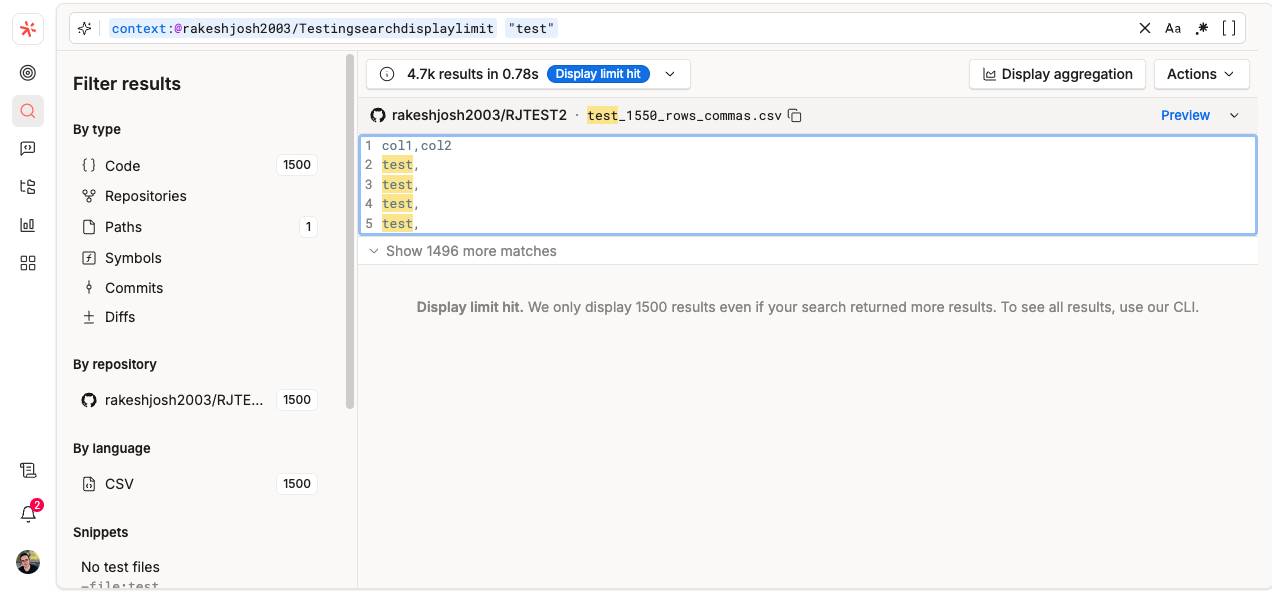Select the Commits filter type

132,287
